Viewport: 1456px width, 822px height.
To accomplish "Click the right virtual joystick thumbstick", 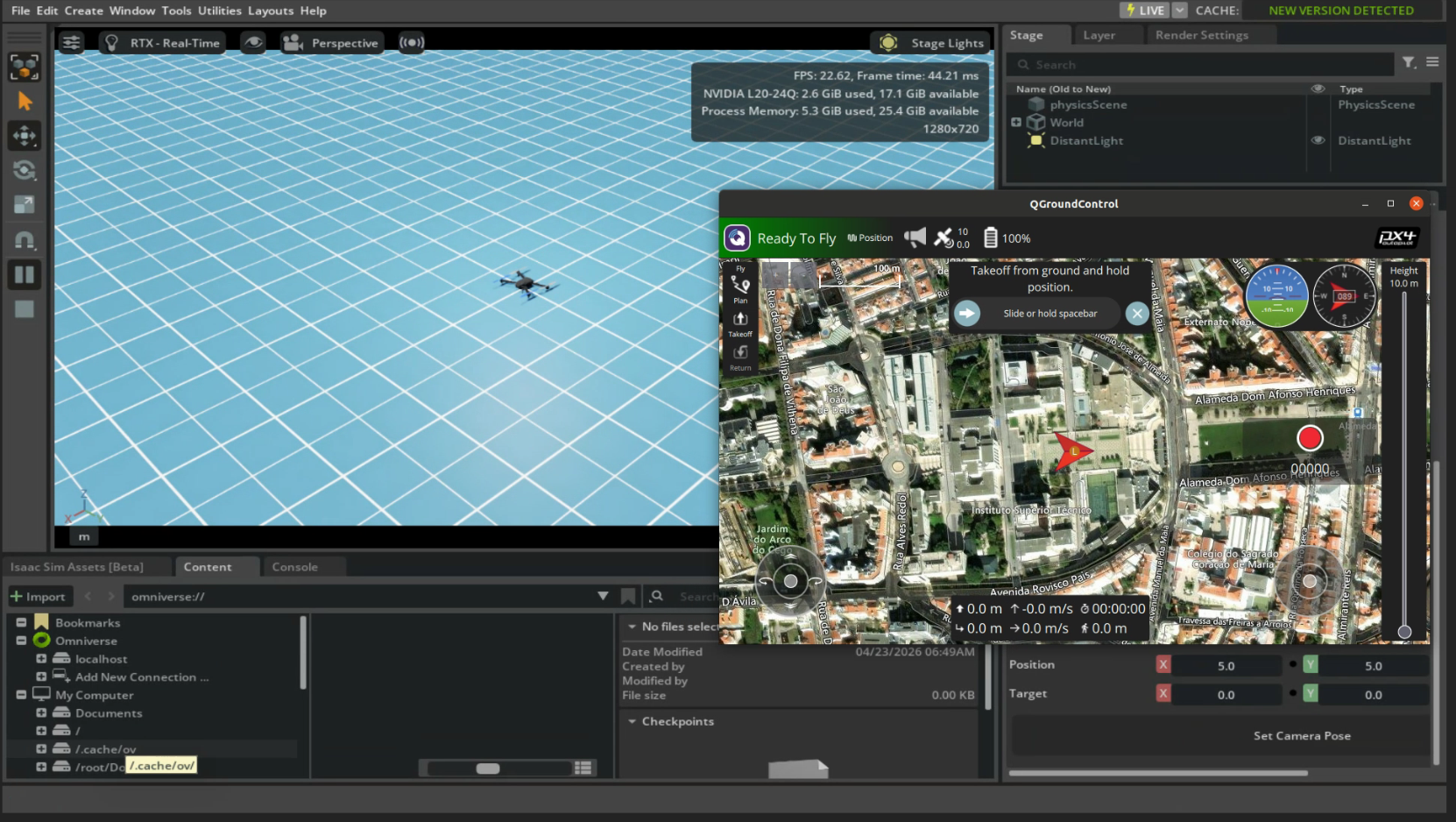I will 1310,581.
